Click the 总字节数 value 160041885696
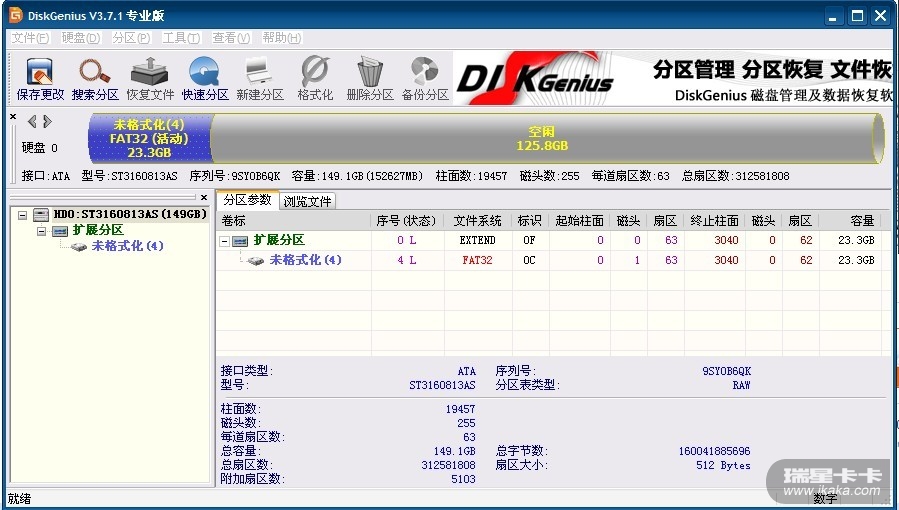 (x=714, y=451)
